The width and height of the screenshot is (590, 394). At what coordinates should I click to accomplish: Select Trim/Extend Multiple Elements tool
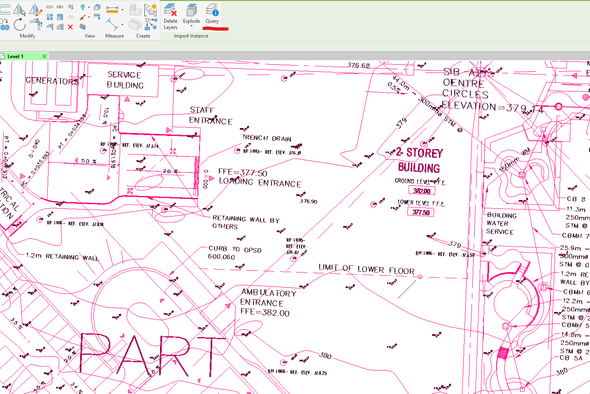[60, 27]
